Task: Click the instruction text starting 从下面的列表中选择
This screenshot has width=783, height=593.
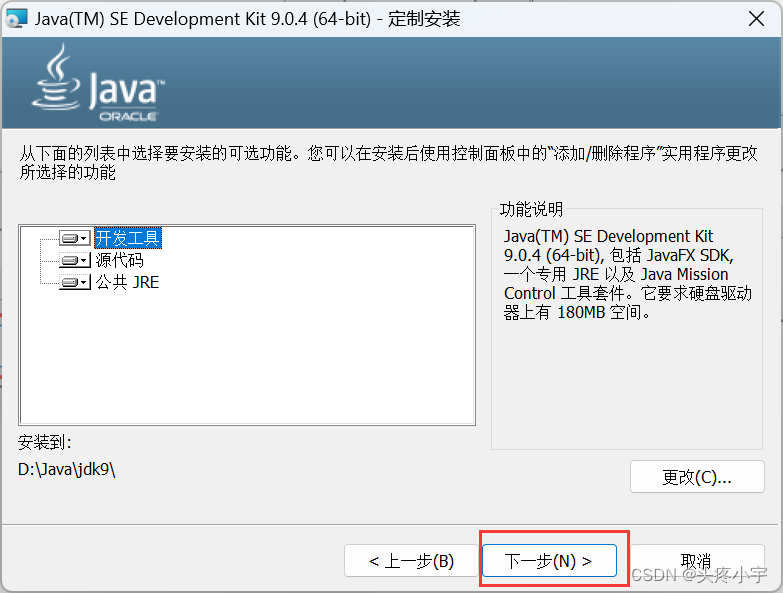Action: [x=389, y=162]
